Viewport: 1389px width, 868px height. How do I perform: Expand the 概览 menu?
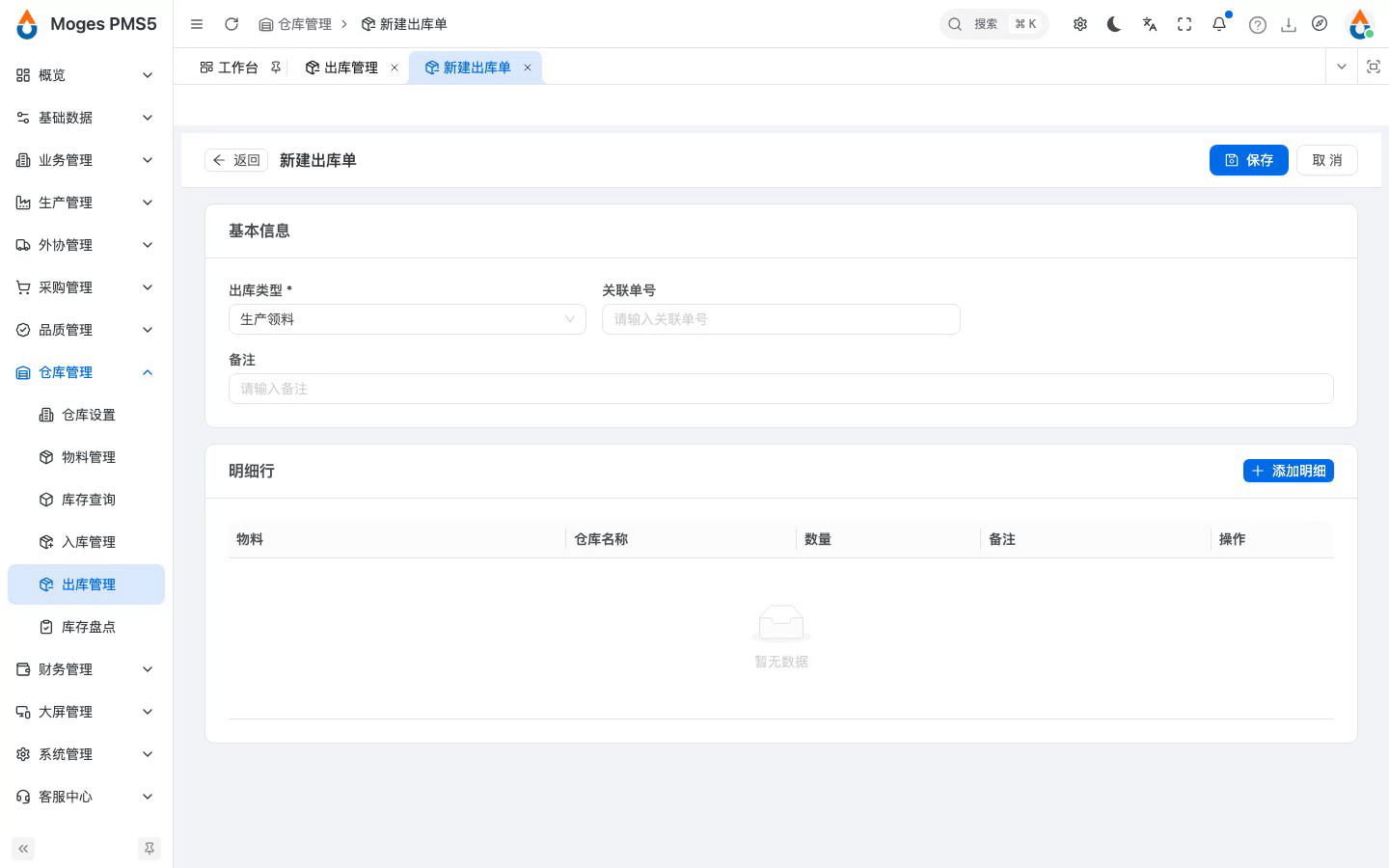[x=85, y=75]
